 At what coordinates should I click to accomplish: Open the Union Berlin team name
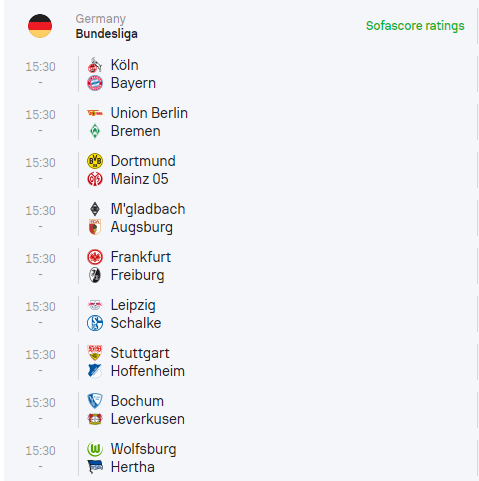pos(149,113)
